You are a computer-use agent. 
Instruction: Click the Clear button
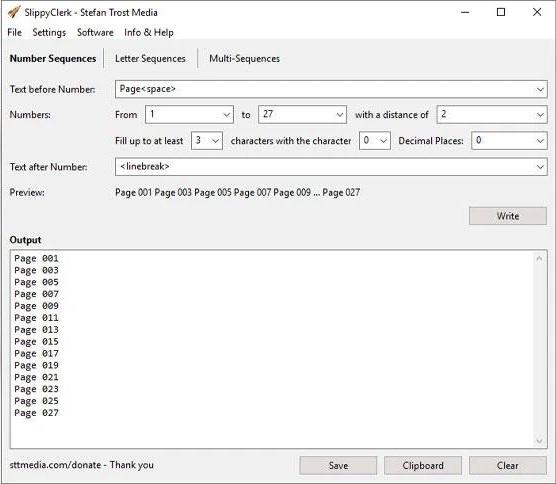[x=508, y=465]
